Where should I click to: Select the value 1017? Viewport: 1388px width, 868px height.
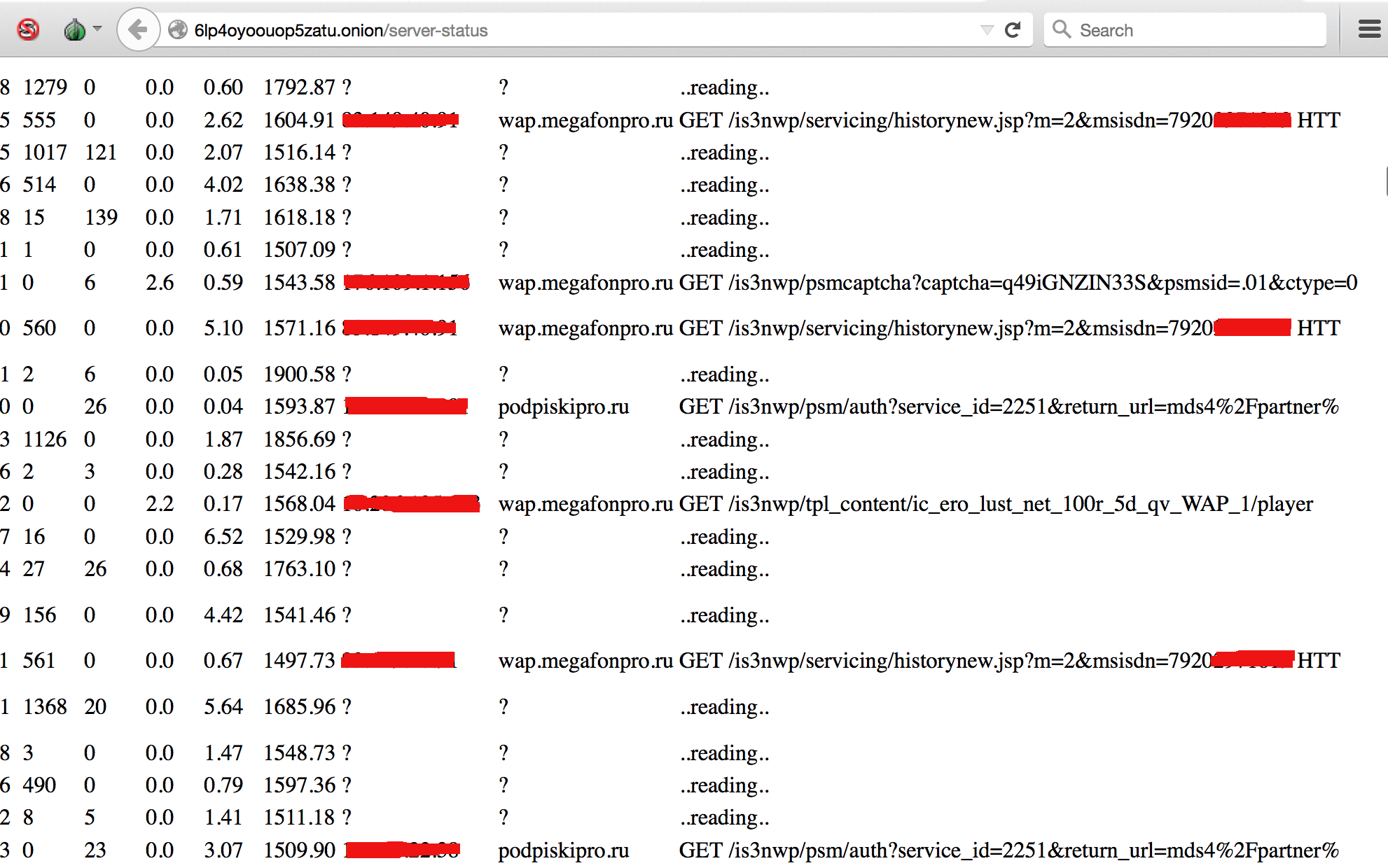point(45,153)
